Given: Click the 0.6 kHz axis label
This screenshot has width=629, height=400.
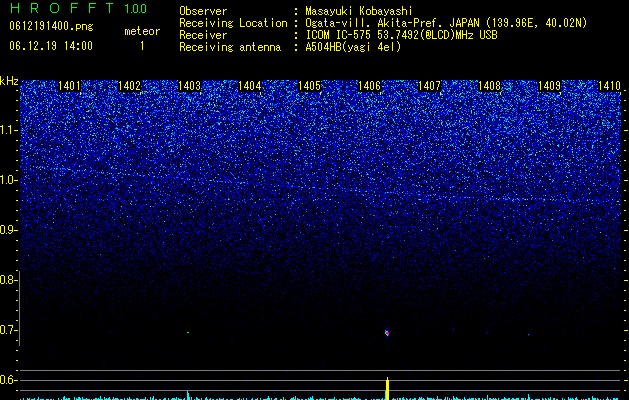Looking at the screenshot, I should (x=8, y=380).
